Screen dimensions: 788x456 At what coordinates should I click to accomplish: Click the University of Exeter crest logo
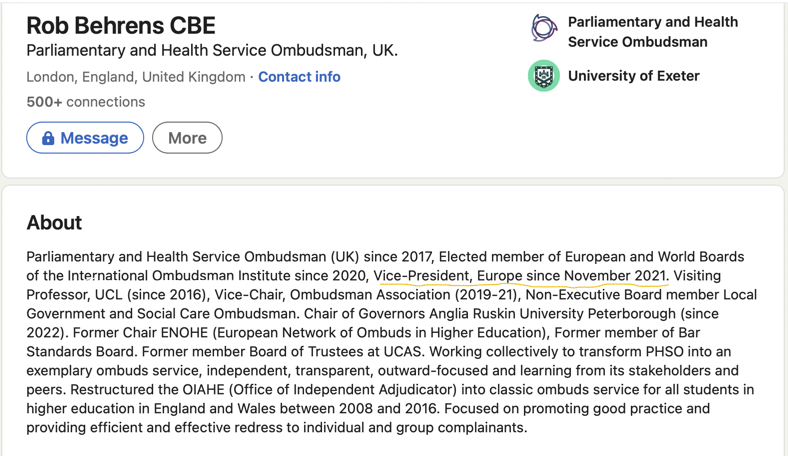[x=544, y=76]
